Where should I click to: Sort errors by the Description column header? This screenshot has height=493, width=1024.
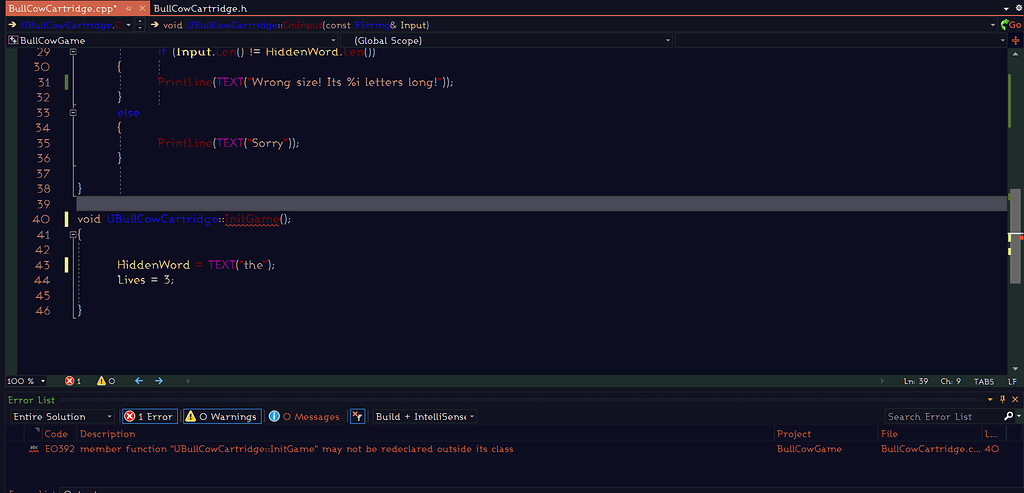[x=107, y=434]
